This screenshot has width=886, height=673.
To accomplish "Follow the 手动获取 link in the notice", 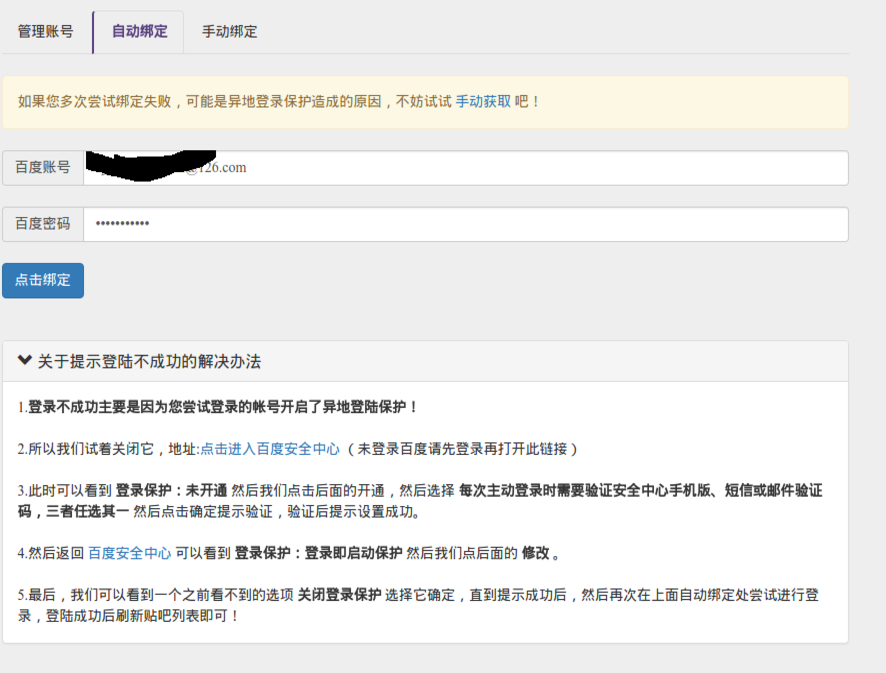I will (x=483, y=102).
